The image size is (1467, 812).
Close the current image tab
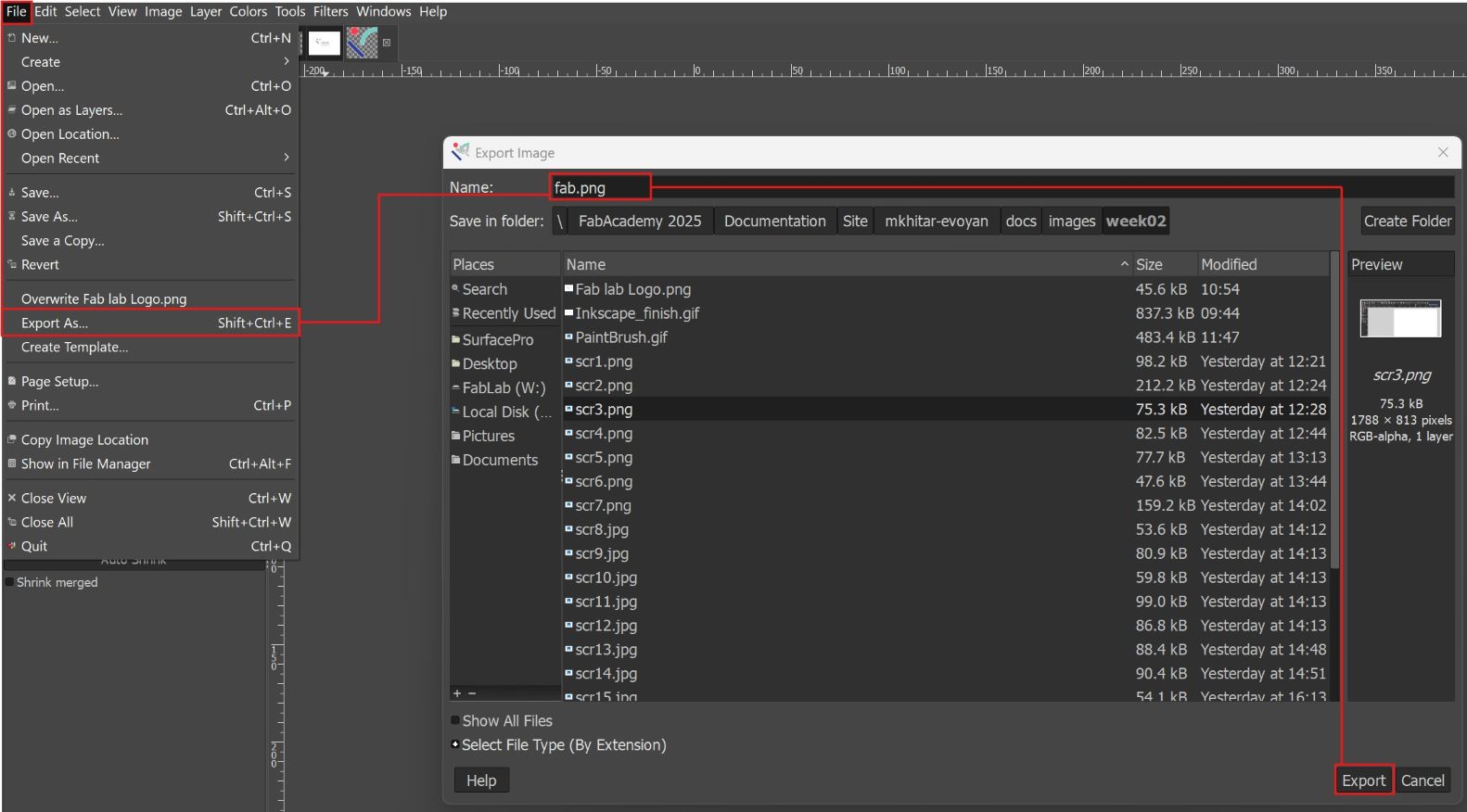[x=387, y=43]
